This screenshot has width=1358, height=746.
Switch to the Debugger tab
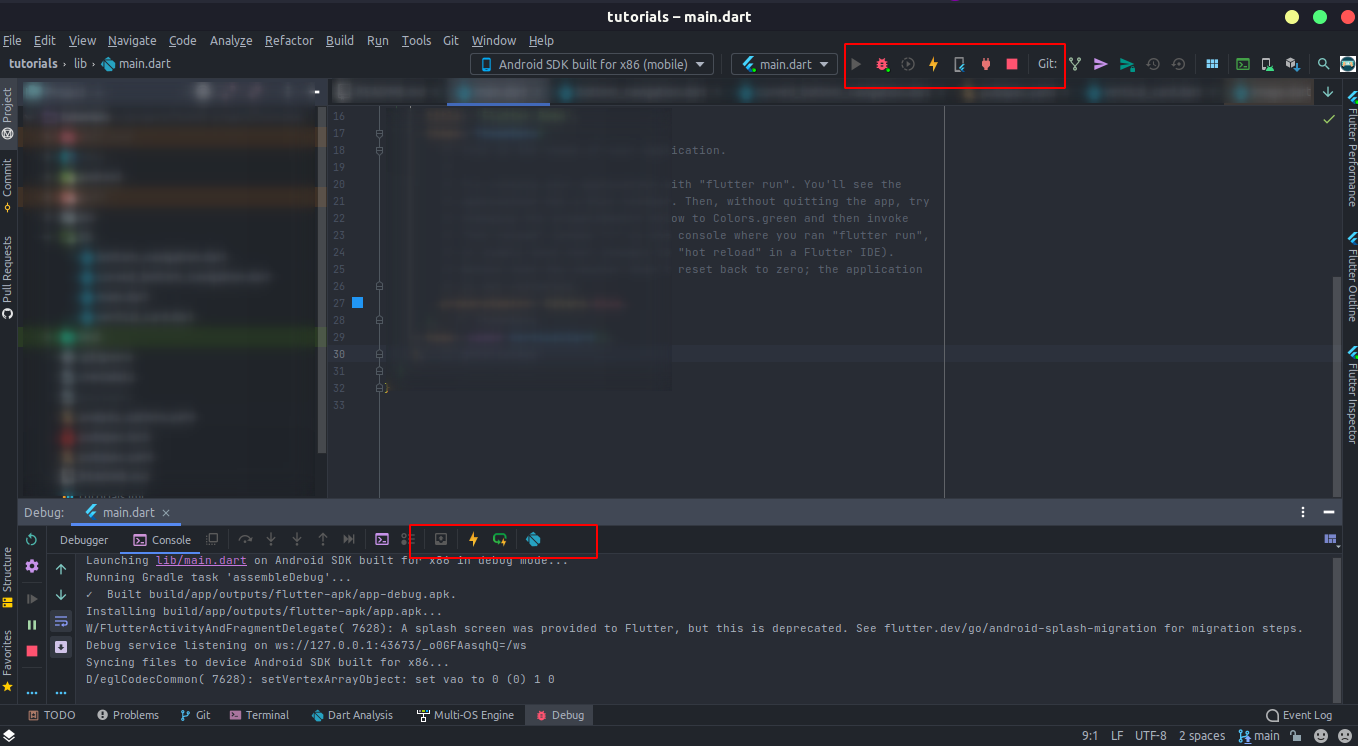[84, 540]
